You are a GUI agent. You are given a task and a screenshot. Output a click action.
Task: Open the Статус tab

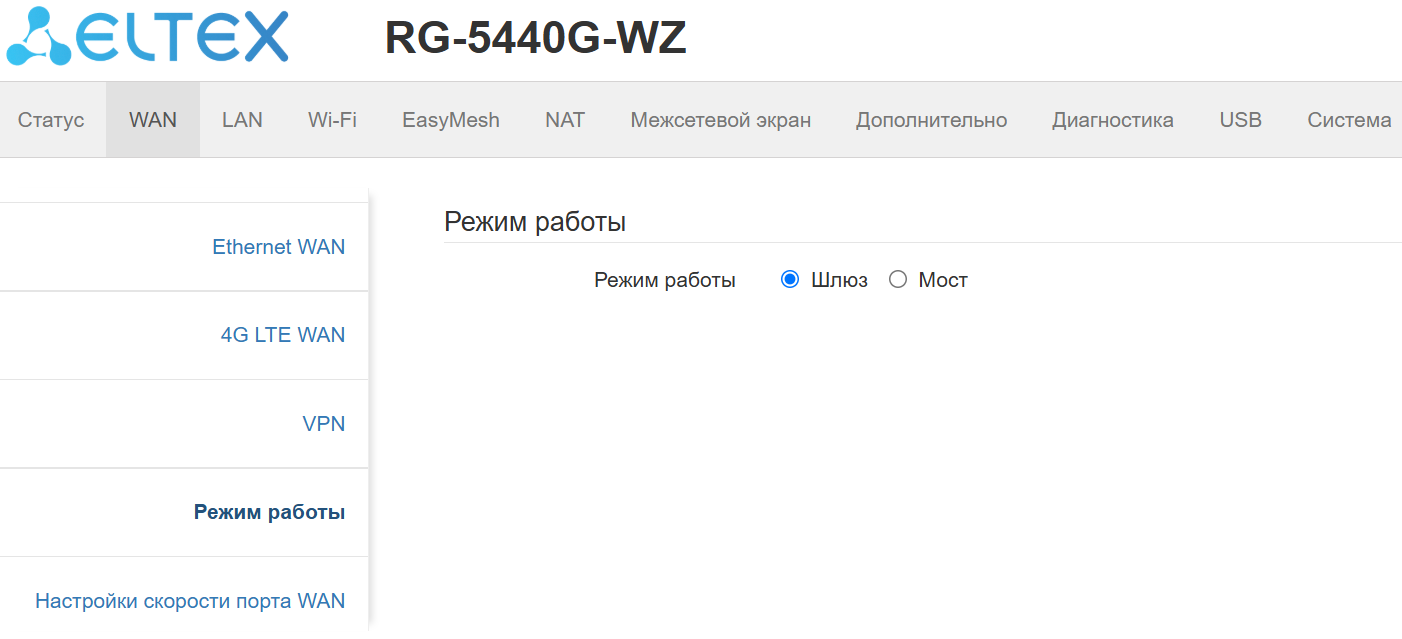[51, 120]
